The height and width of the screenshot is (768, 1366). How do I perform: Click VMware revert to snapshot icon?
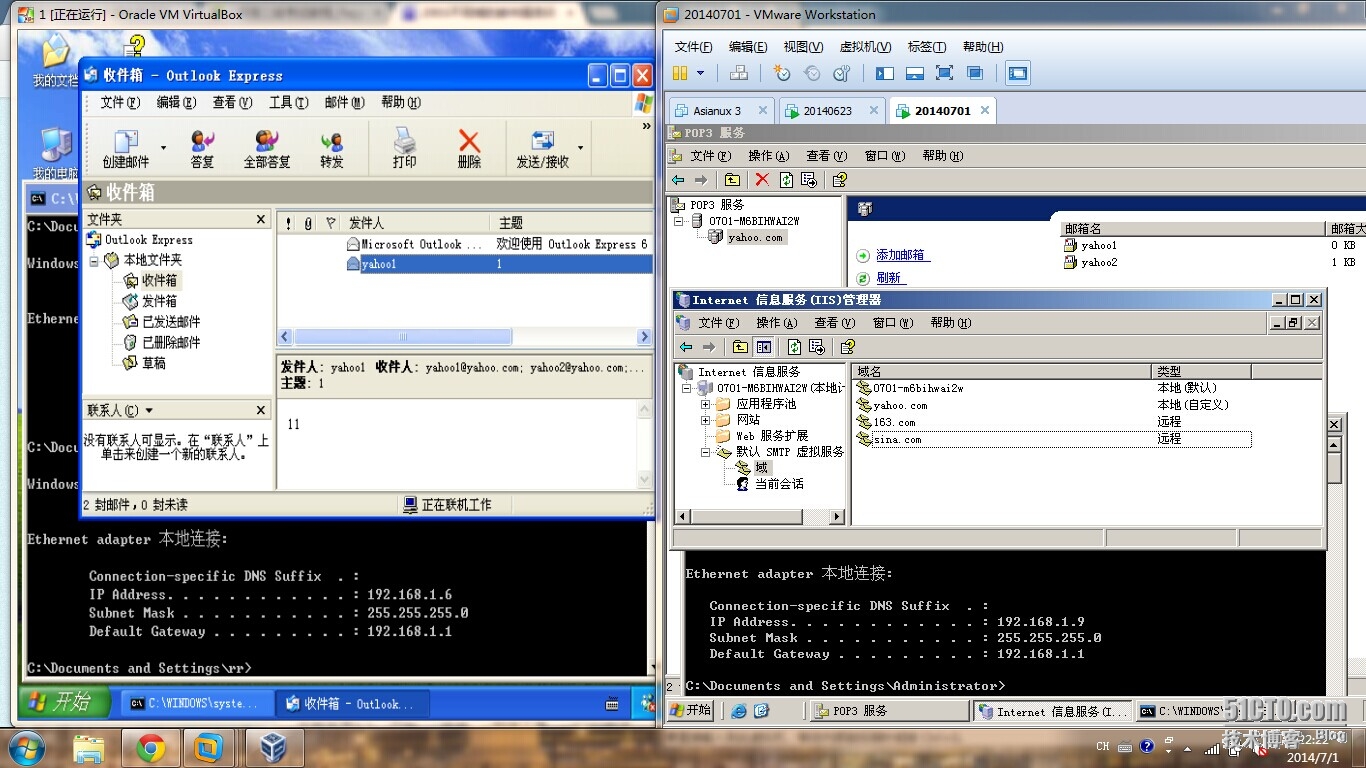click(x=812, y=73)
